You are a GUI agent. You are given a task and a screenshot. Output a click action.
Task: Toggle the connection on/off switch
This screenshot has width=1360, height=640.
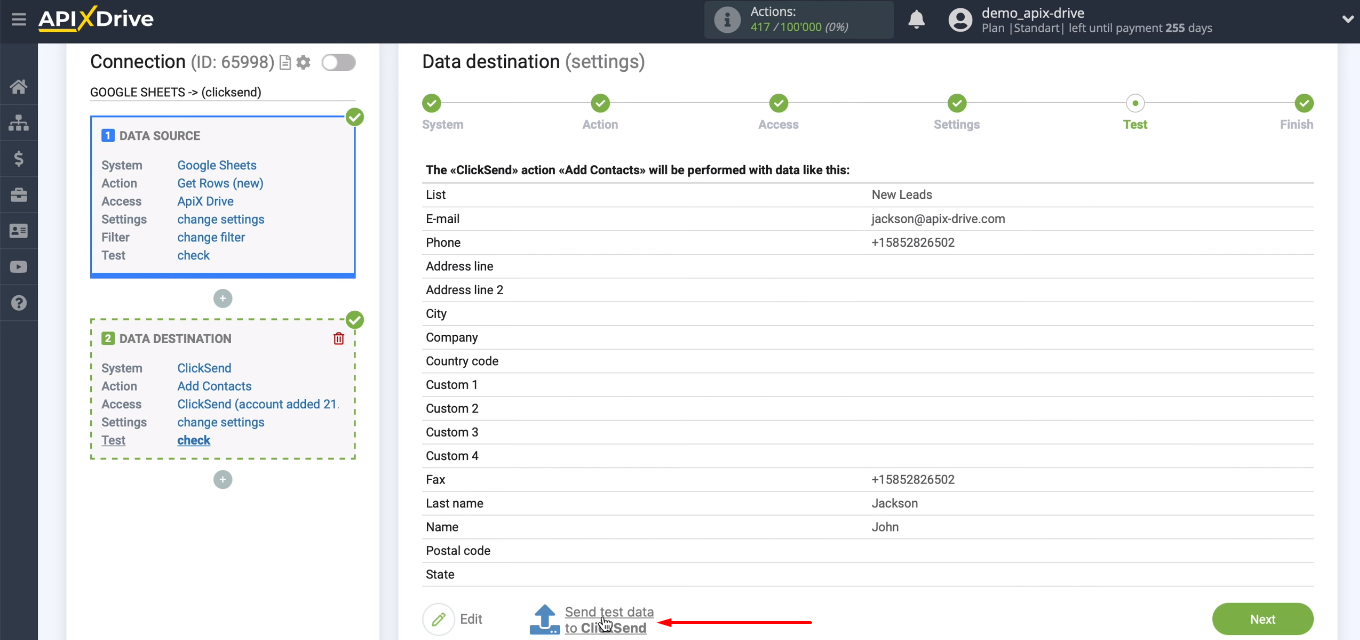(x=338, y=62)
